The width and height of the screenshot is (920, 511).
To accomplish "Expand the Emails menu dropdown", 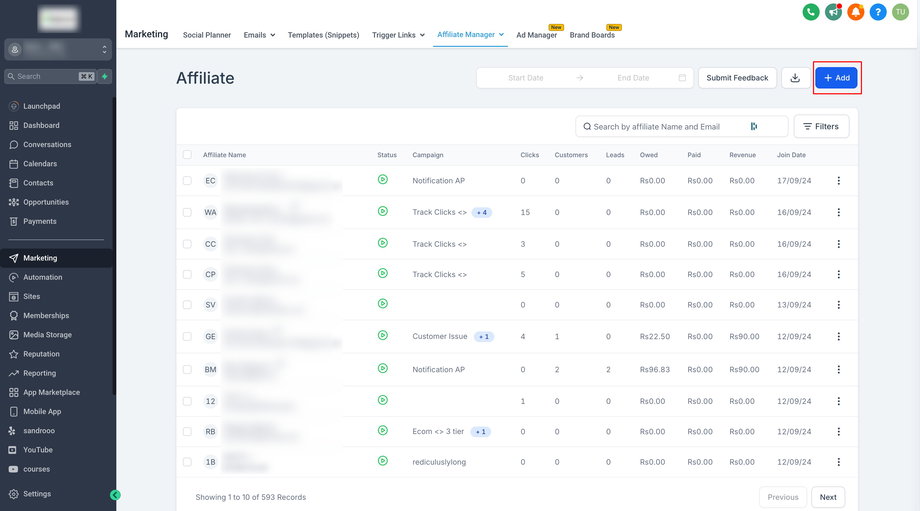I will tap(259, 35).
